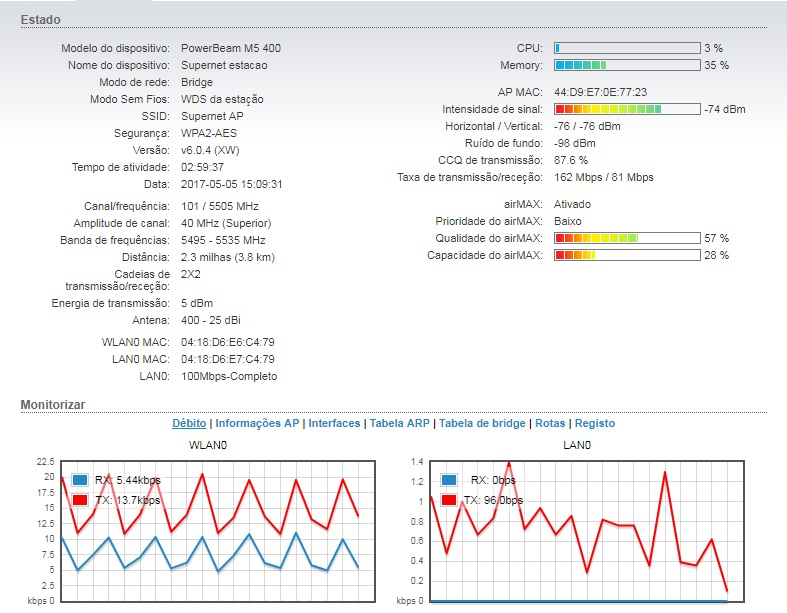Show the Tabela ARP view

(x=399, y=423)
